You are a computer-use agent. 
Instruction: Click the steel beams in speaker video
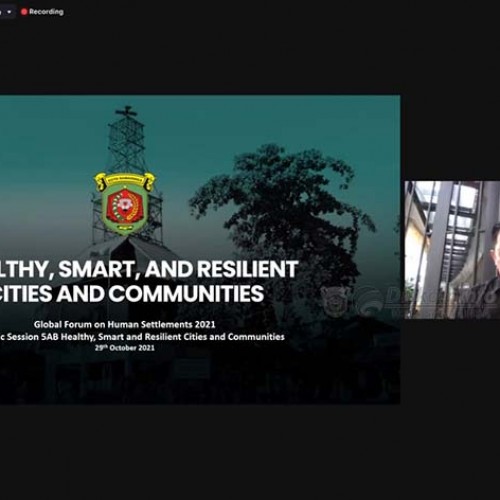(x=450, y=233)
